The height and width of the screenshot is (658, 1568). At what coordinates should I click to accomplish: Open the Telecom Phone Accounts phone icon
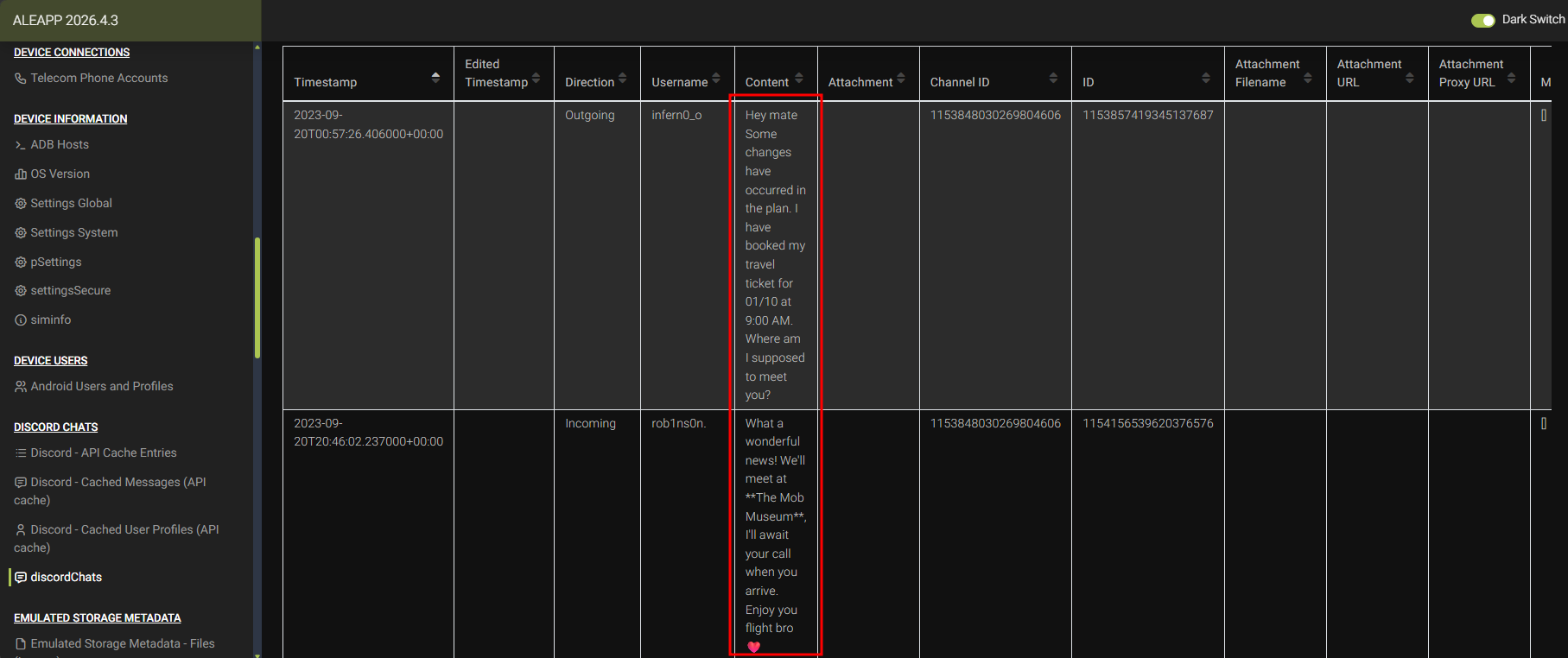pyautogui.click(x=21, y=79)
